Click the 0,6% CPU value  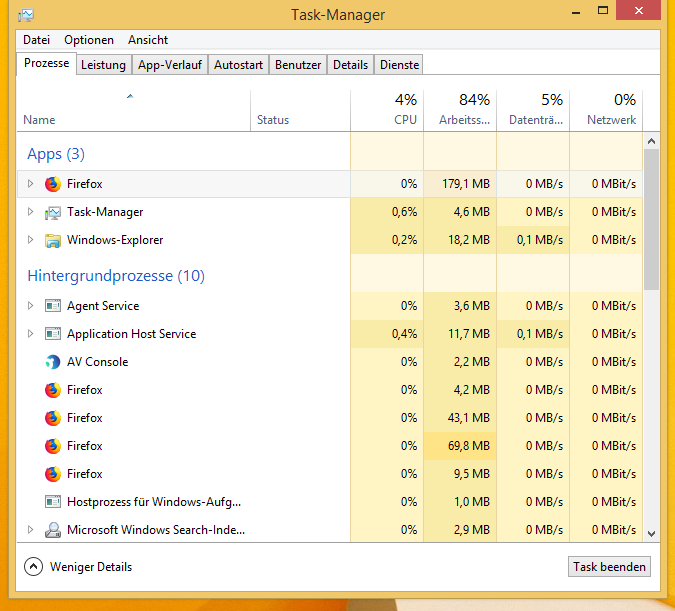pos(404,212)
